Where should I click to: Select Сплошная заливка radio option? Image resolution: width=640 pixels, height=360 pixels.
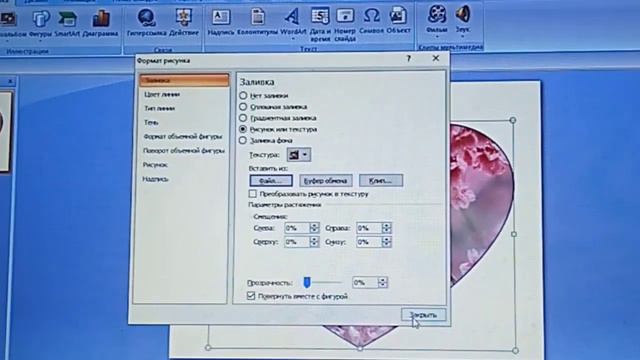coord(243,107)
